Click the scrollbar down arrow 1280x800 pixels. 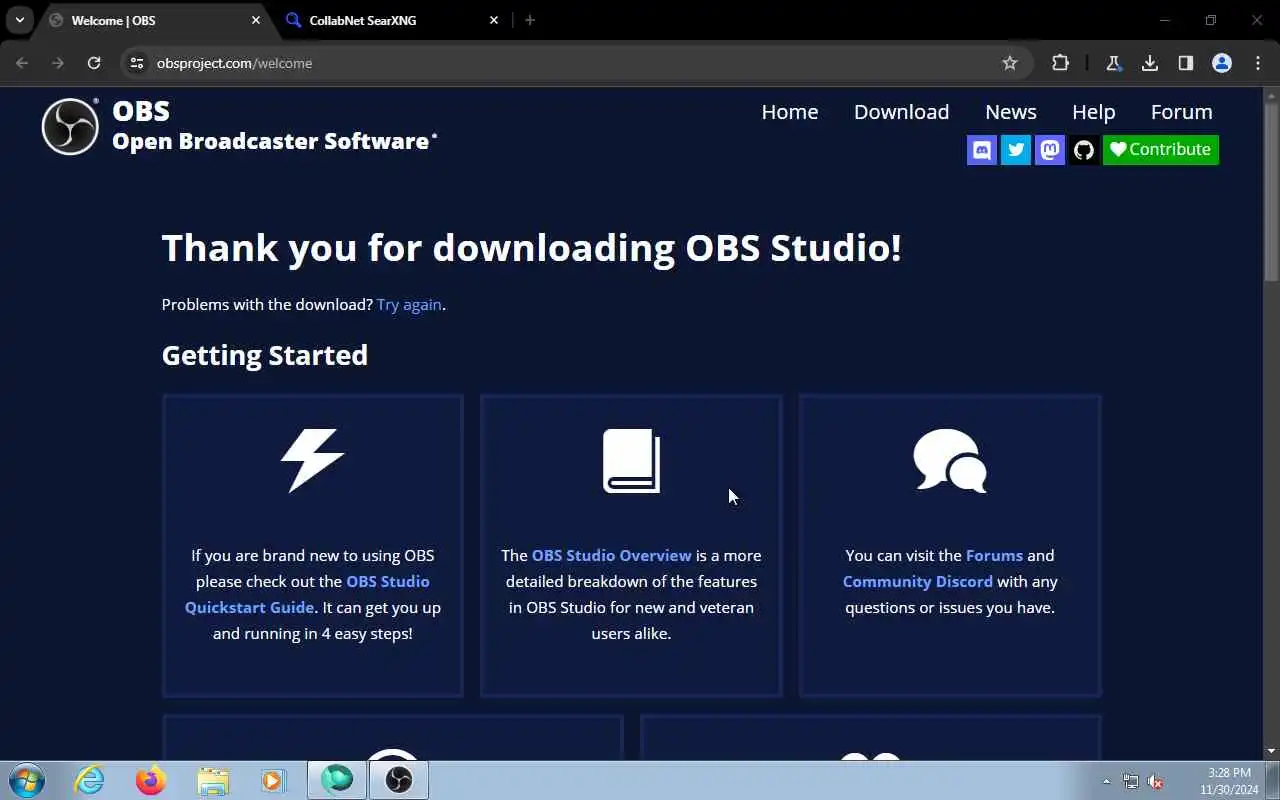1271,751
